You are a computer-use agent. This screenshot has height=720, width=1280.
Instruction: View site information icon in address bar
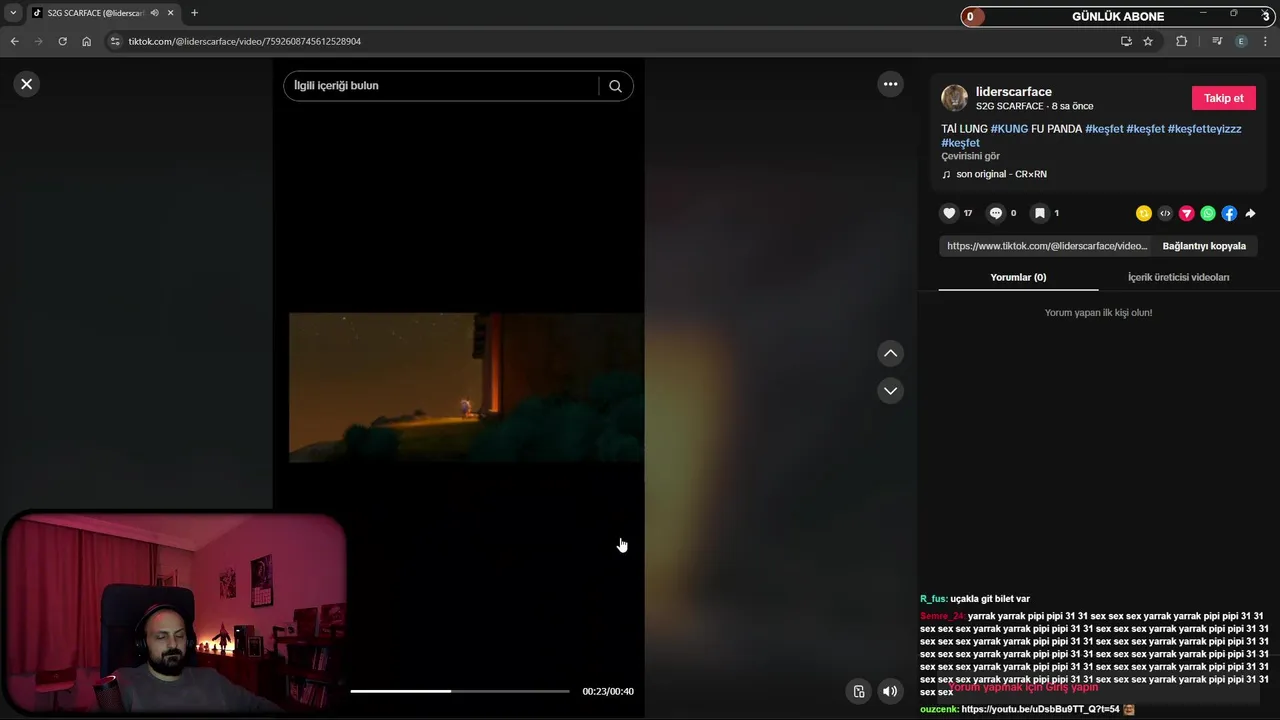click(x=115, y=41)
